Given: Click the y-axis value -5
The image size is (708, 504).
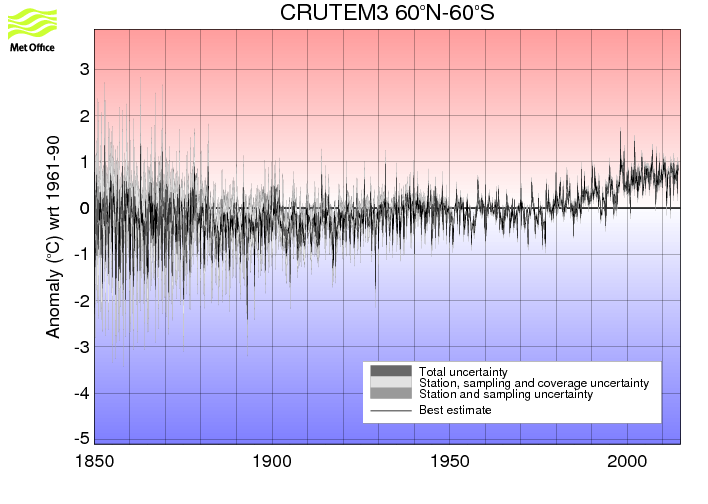Looking at the screenshot, I should pos(82,438).
